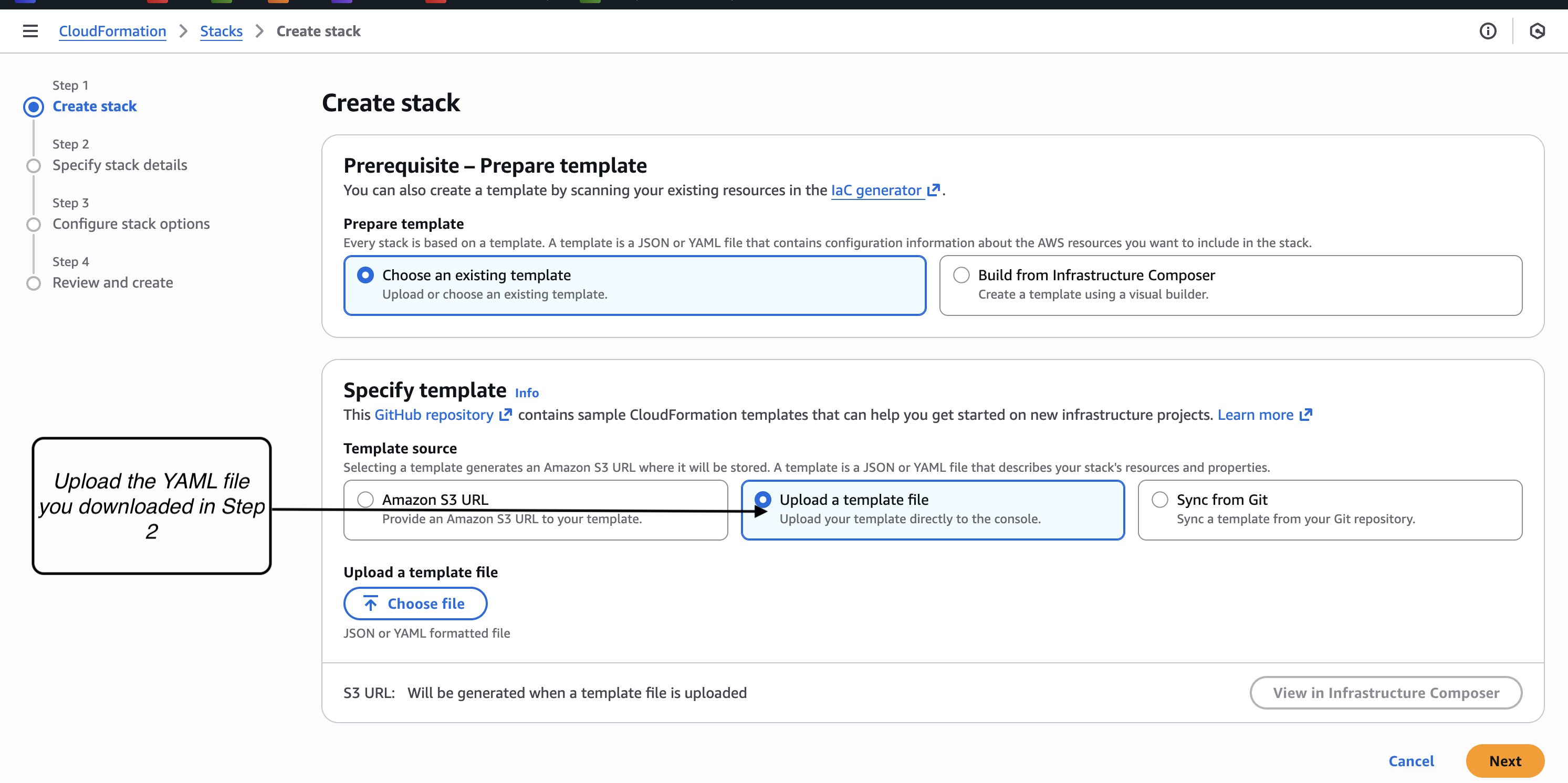Screen dimensions: 1568x783
Task: Cancel the stack creation
Action: click(1411, 760)
